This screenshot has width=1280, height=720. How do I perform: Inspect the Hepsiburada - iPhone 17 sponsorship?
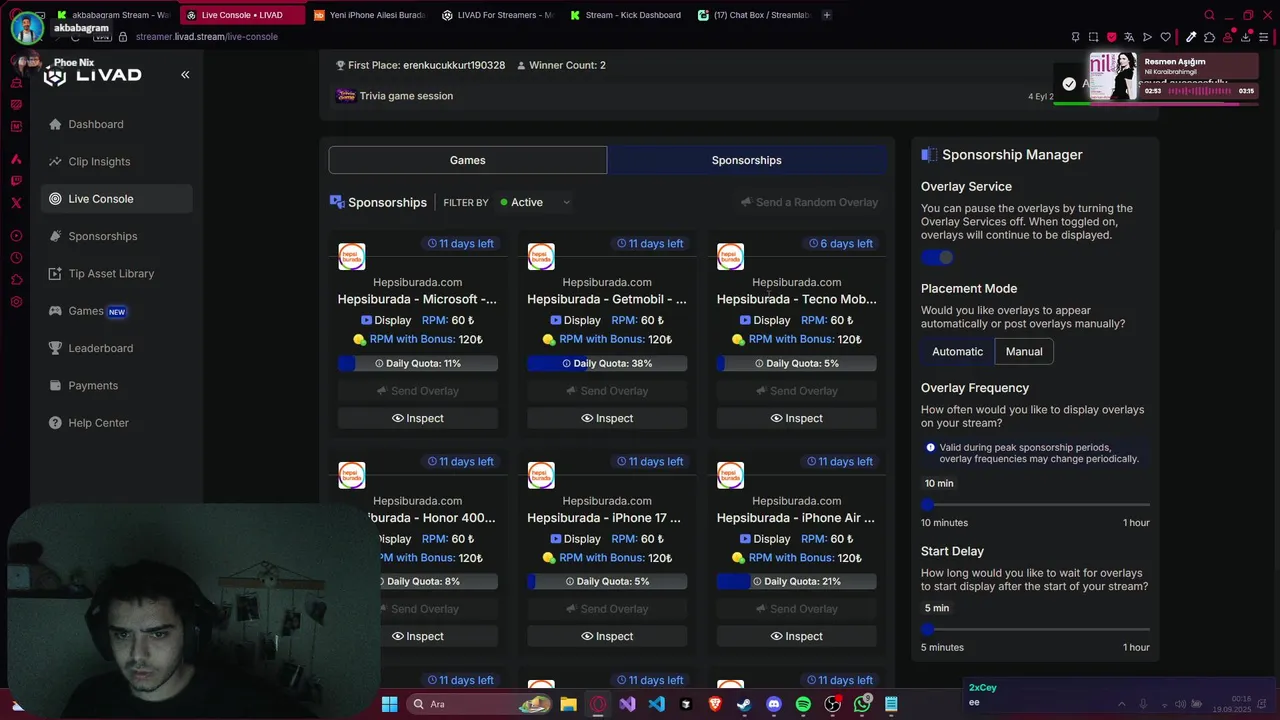coord(607,636)
